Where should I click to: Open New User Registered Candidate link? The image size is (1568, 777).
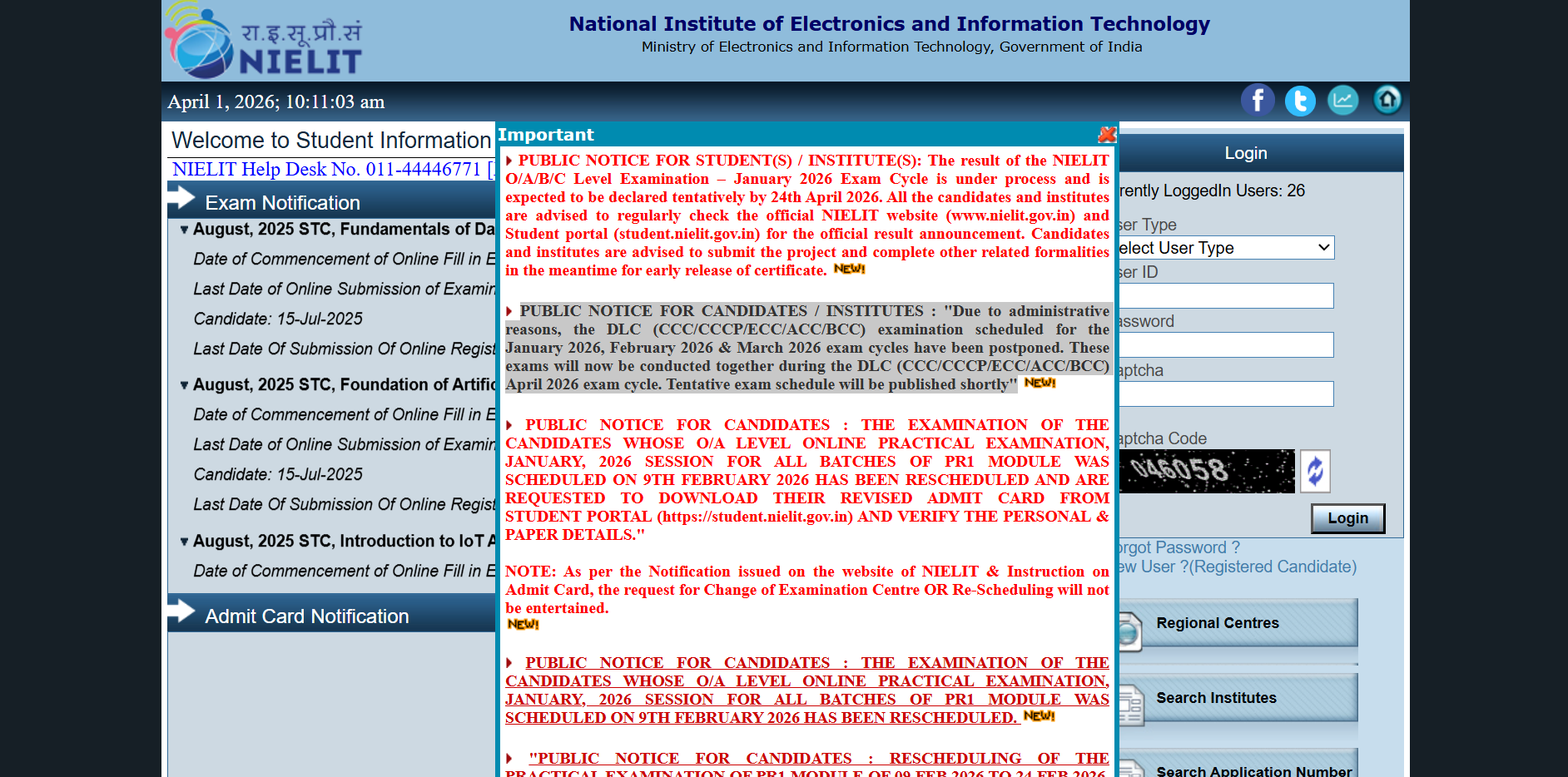pyautogui.click(x=1237, y=567)
